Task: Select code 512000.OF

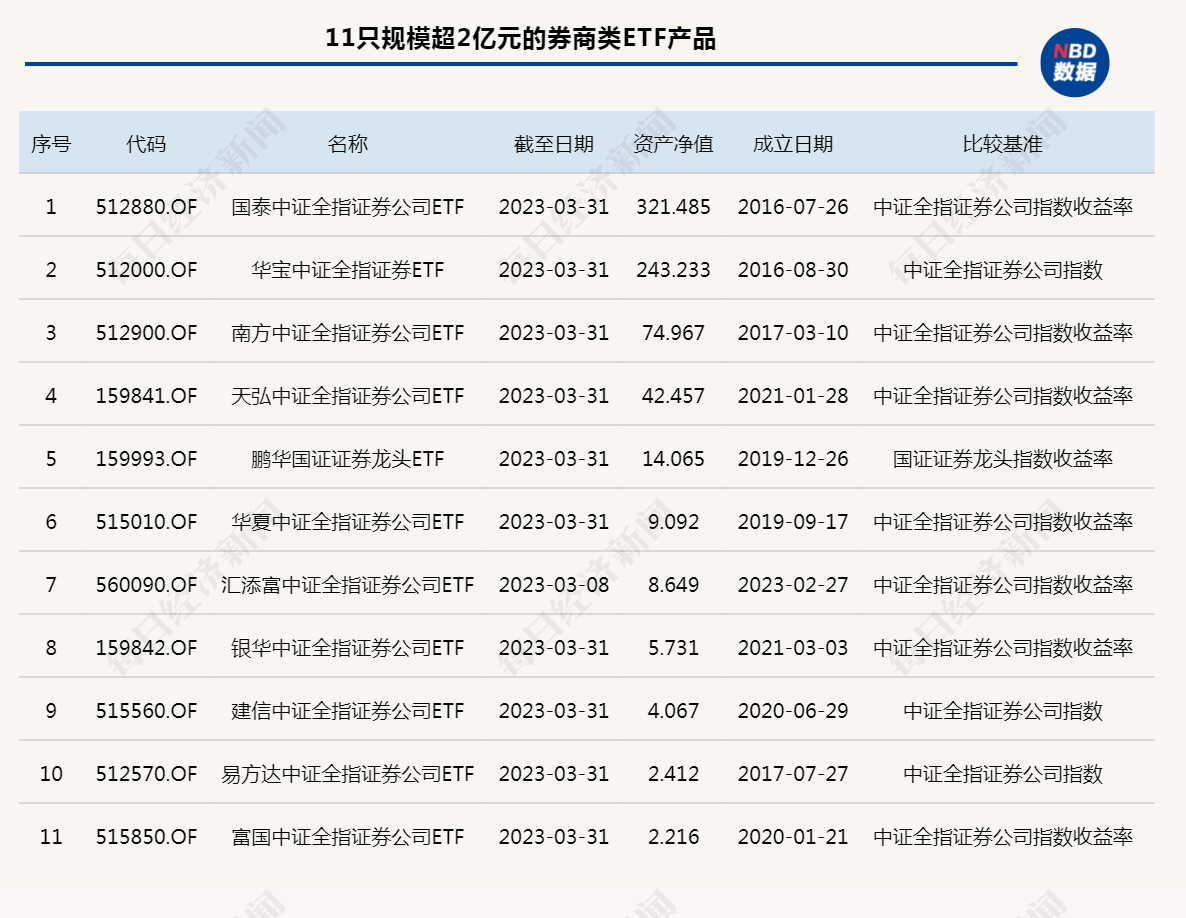Action: pyautogui.click(x=146, y=269)
